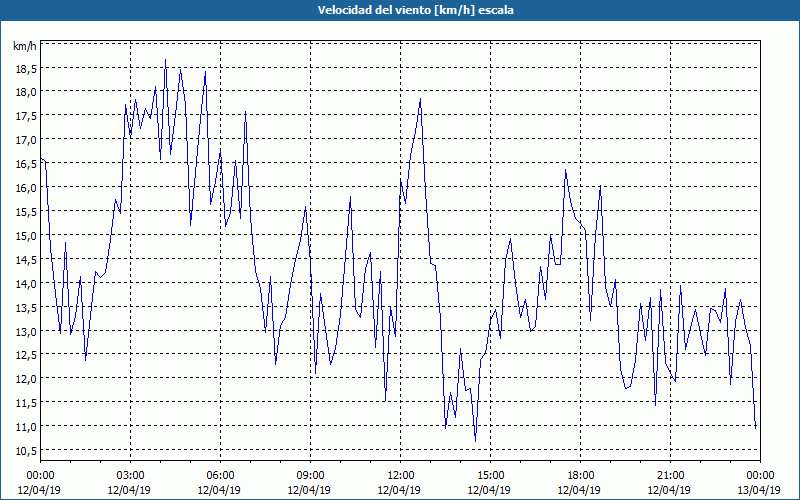800x500 pixels.
Task: Select the '12/04/19' date below 15:00
Action: coord(490,490)
